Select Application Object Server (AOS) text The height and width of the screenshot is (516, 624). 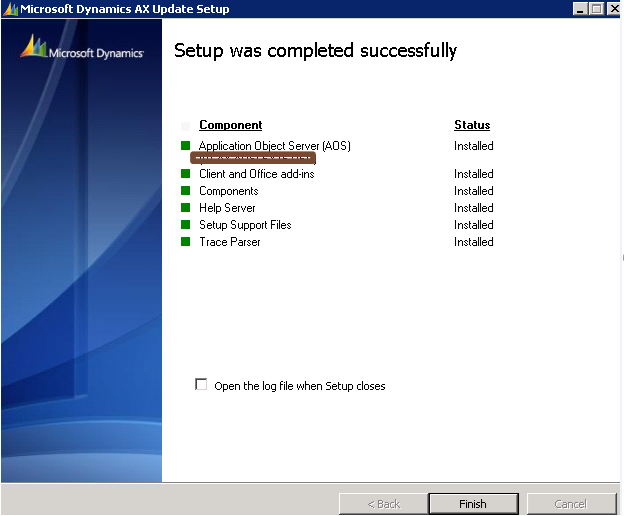tap(275, 146)
